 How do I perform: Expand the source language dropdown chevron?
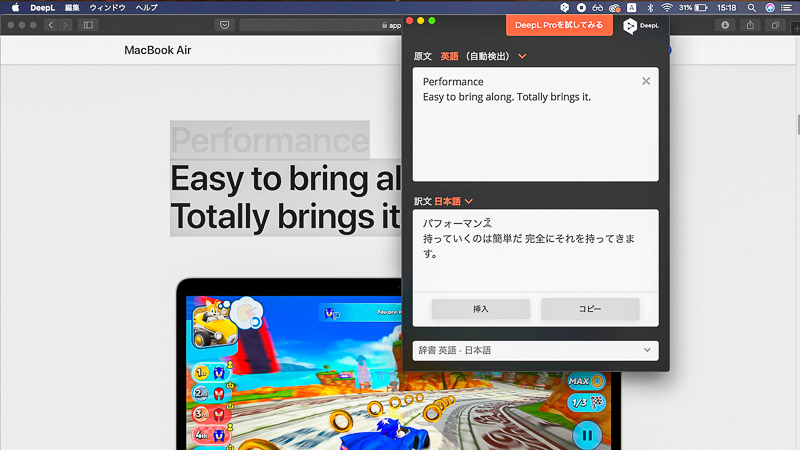pos(522,56)
